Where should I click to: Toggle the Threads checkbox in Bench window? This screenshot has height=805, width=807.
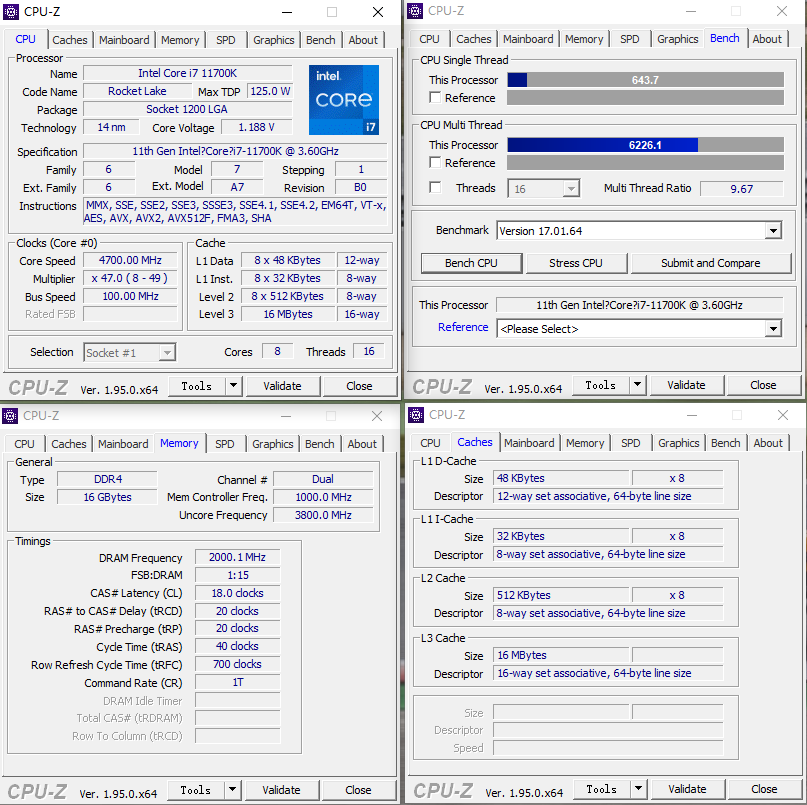(x=435, y=187)
